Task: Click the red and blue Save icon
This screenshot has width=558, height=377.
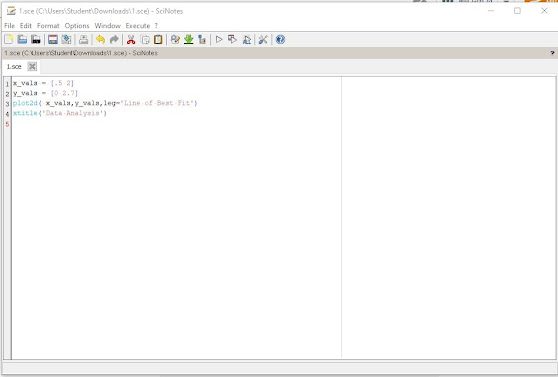Action: (x=53, y=40)
